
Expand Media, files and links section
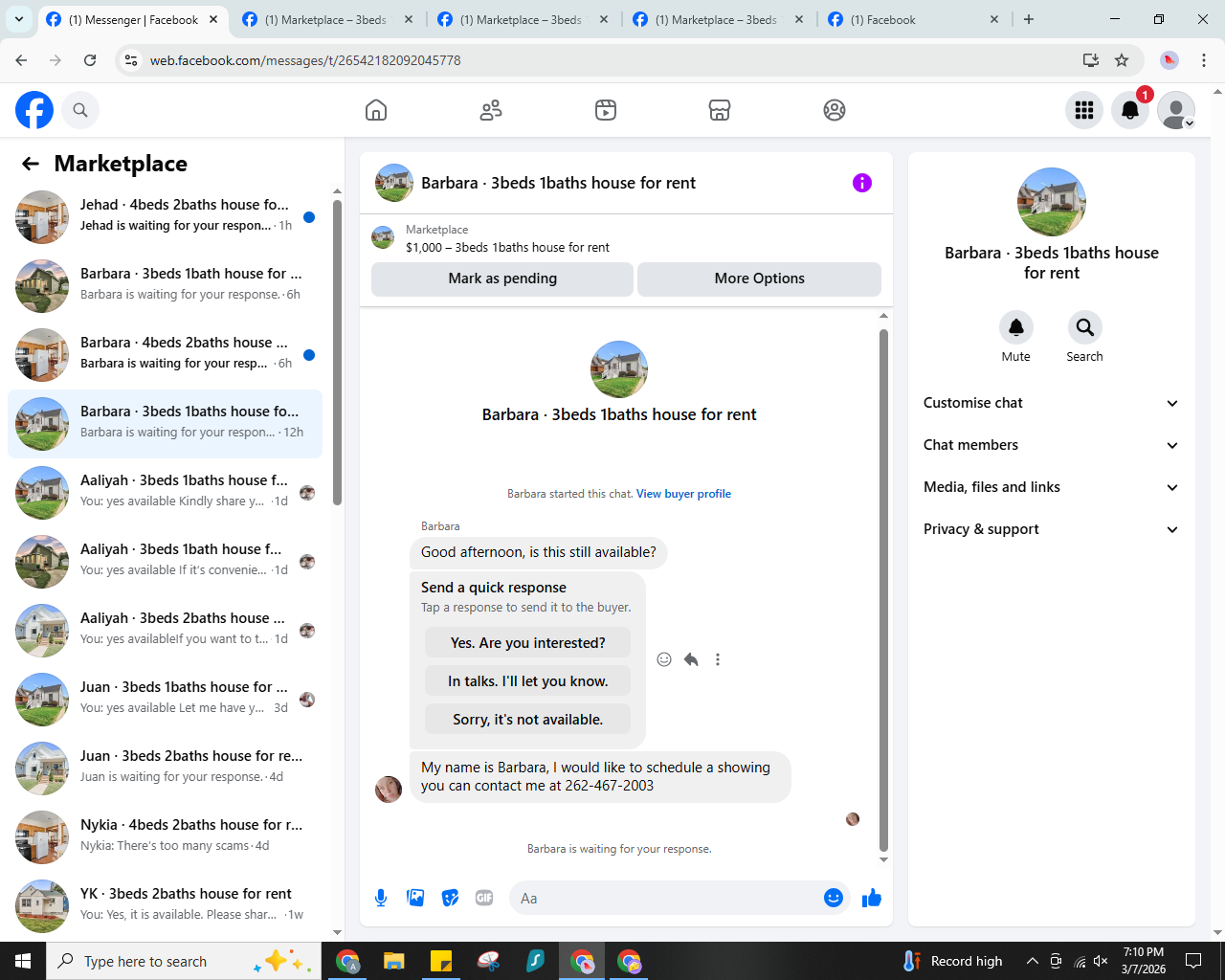click(x=1051, y=487)
